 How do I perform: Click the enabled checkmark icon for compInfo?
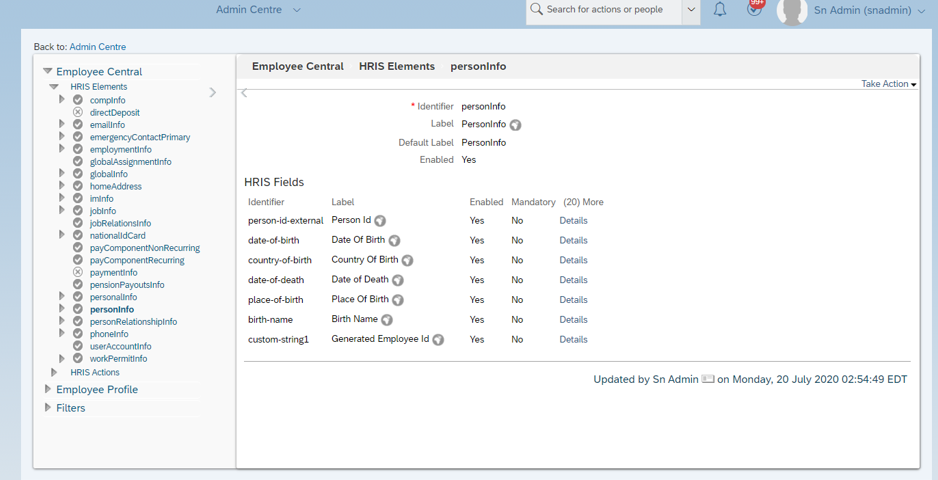click(78, 100)
